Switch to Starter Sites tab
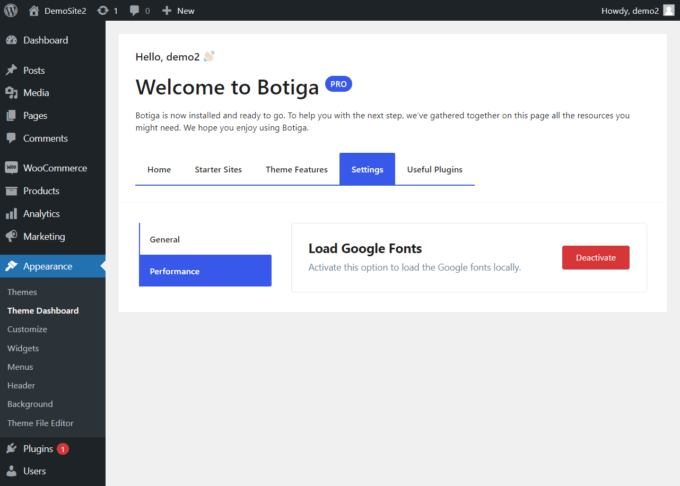Screen dimensions: 680x486 tap(218, 169)
